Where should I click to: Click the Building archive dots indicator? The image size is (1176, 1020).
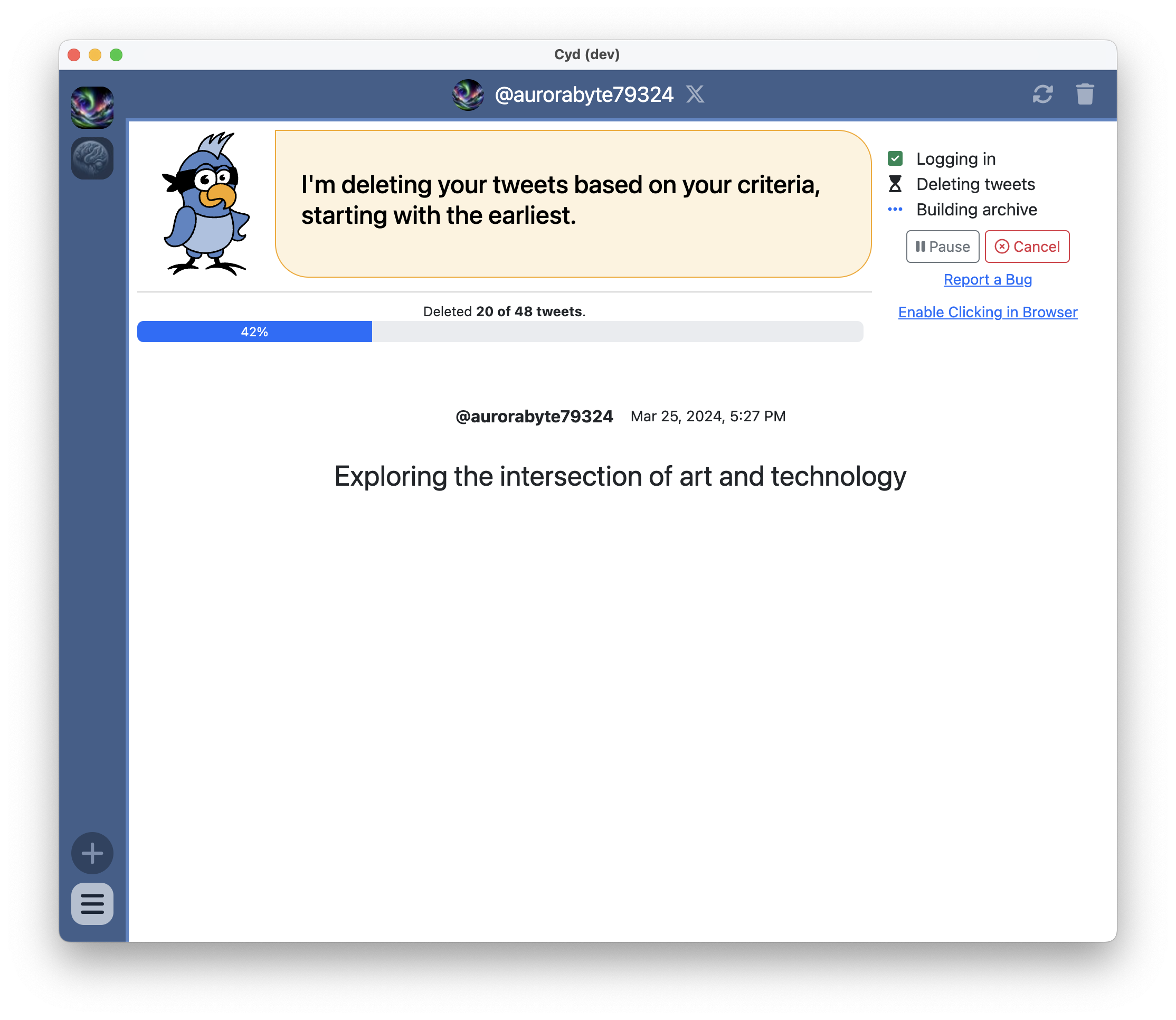tap(895, 210)
